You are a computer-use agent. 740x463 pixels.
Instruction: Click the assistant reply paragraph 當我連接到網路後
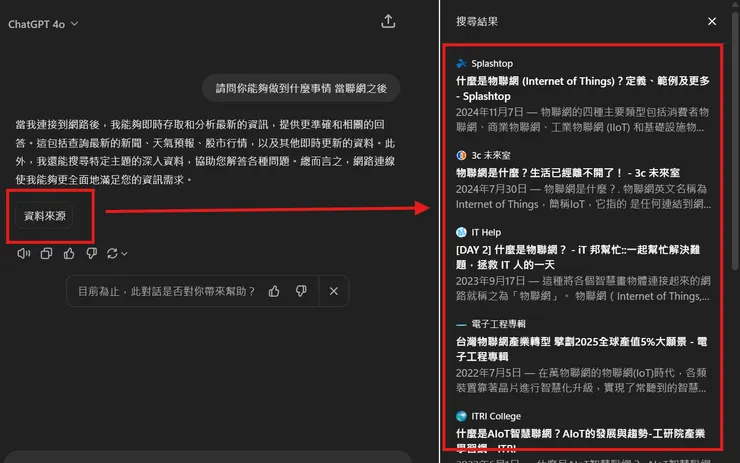coord(205,152)
